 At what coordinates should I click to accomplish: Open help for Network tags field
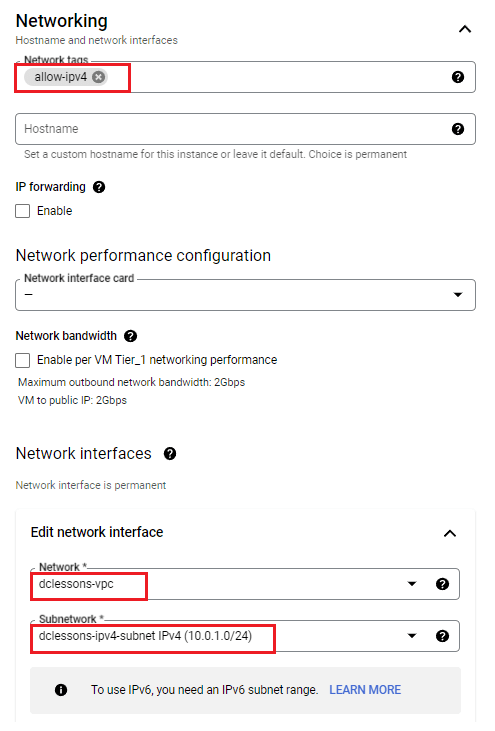coord(458,77)
